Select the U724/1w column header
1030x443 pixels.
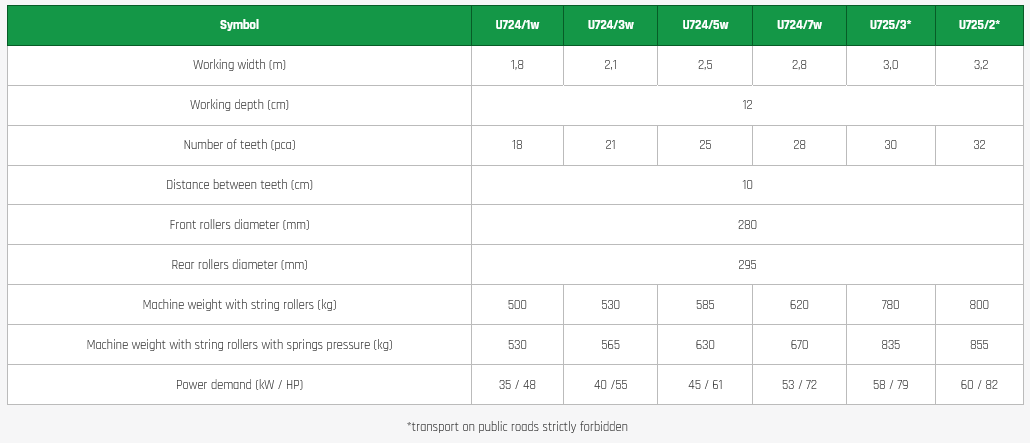[517, 25]
